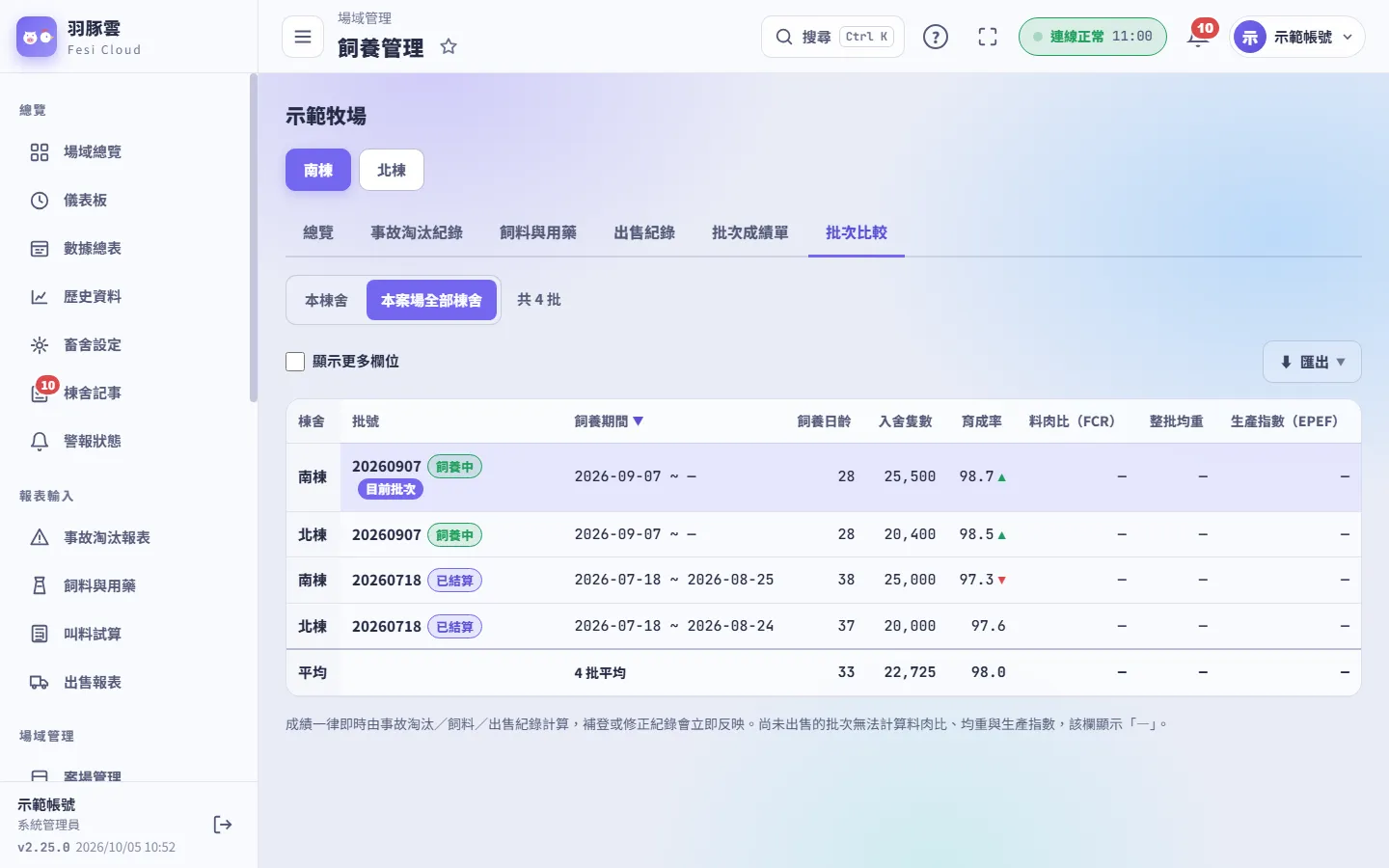This screenshot has height=868, width=1389.
Task: Select the 飼料與用藥 sidebar icon
Action: [40, 586]
